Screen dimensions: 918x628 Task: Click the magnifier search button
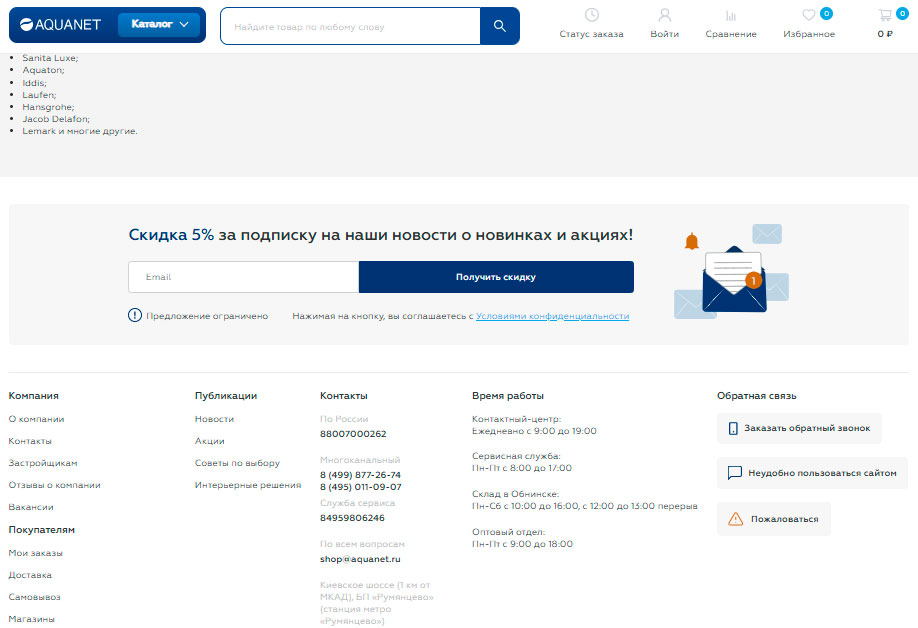[499, 26]
